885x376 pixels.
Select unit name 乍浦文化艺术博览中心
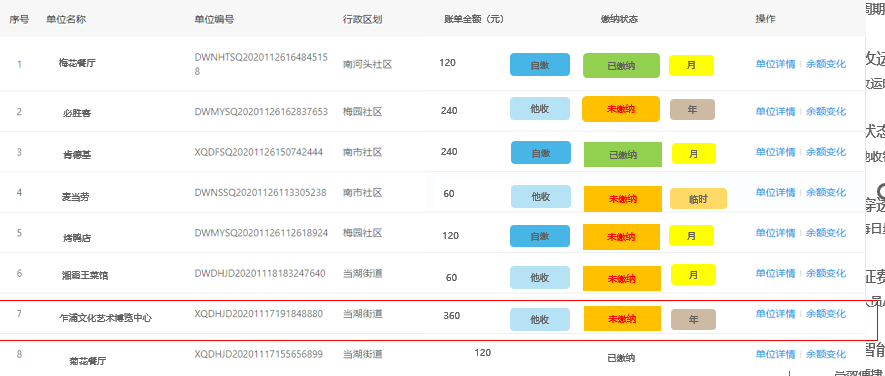tap(106, 318)
